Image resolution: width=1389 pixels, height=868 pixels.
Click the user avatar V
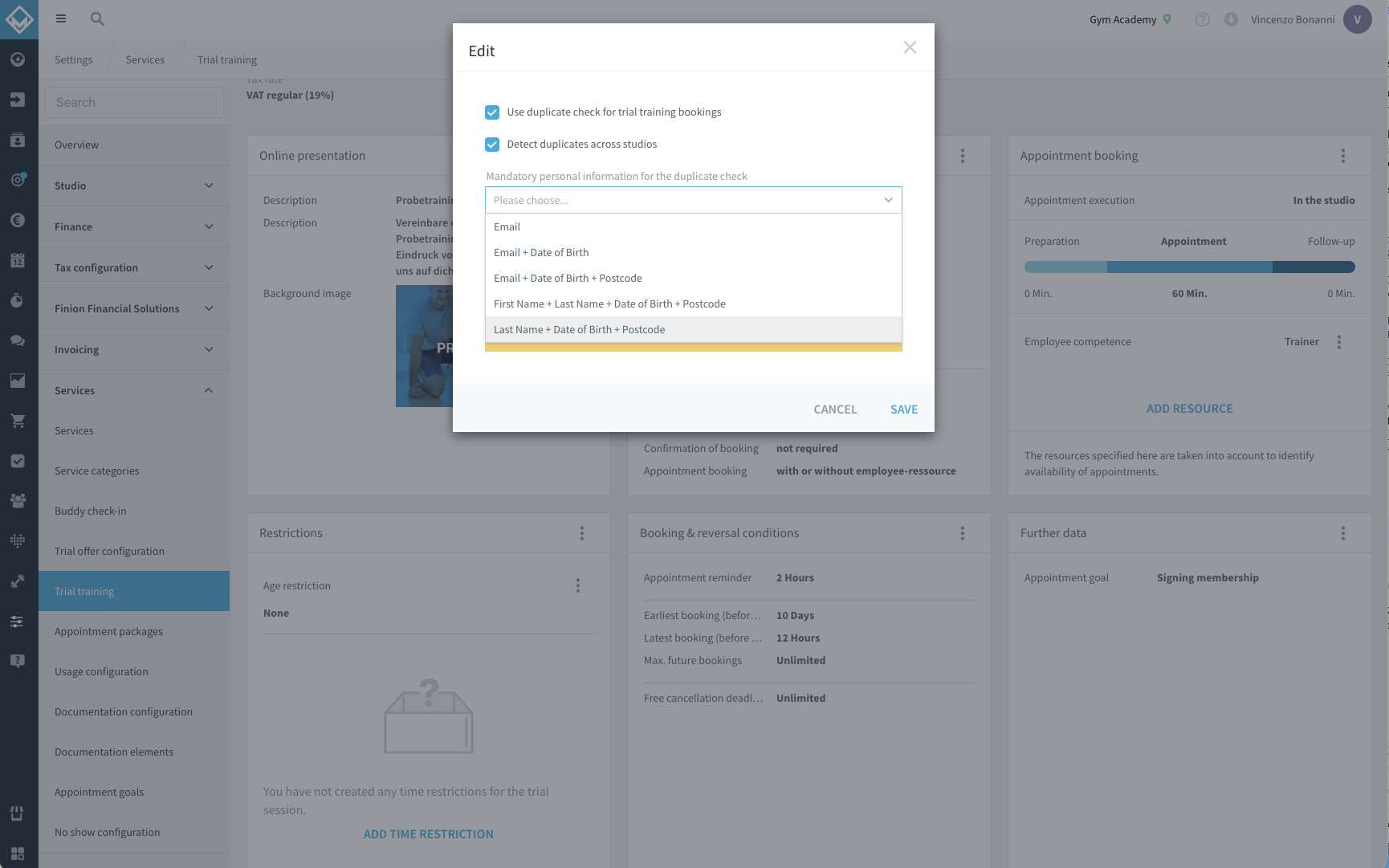tap(1358, 19)
